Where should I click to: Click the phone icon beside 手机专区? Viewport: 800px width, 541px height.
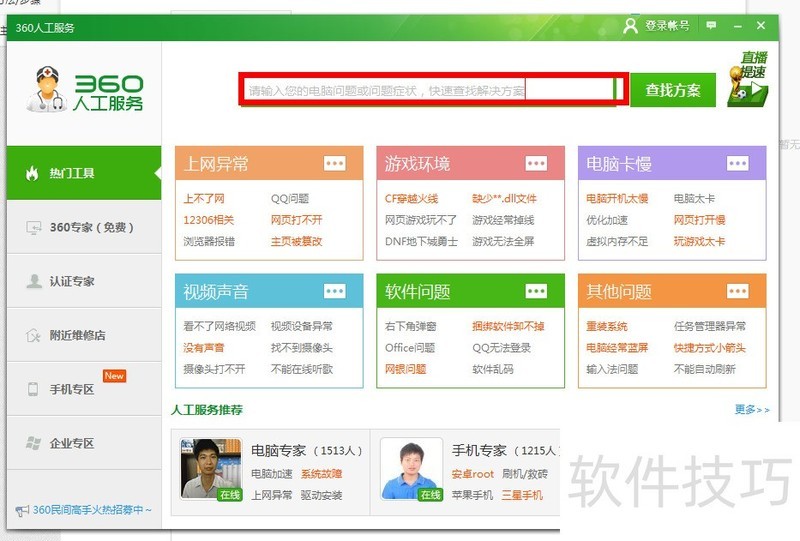pyautogui.click(x=33, y=389)
